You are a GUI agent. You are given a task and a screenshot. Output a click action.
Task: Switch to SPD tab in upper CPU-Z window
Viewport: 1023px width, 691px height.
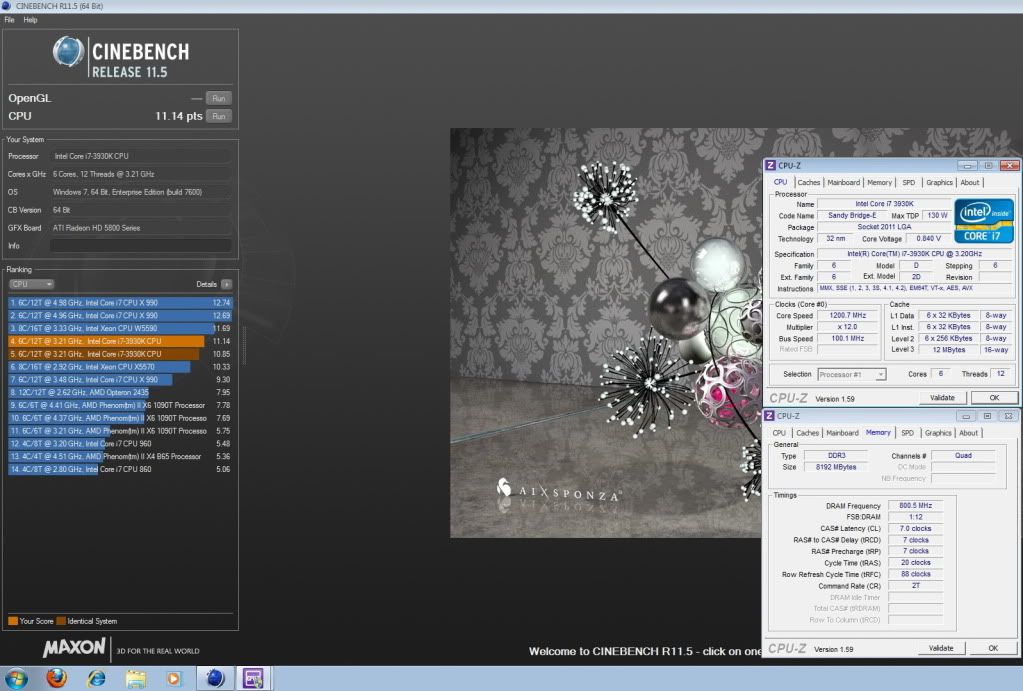click(909, 183)
